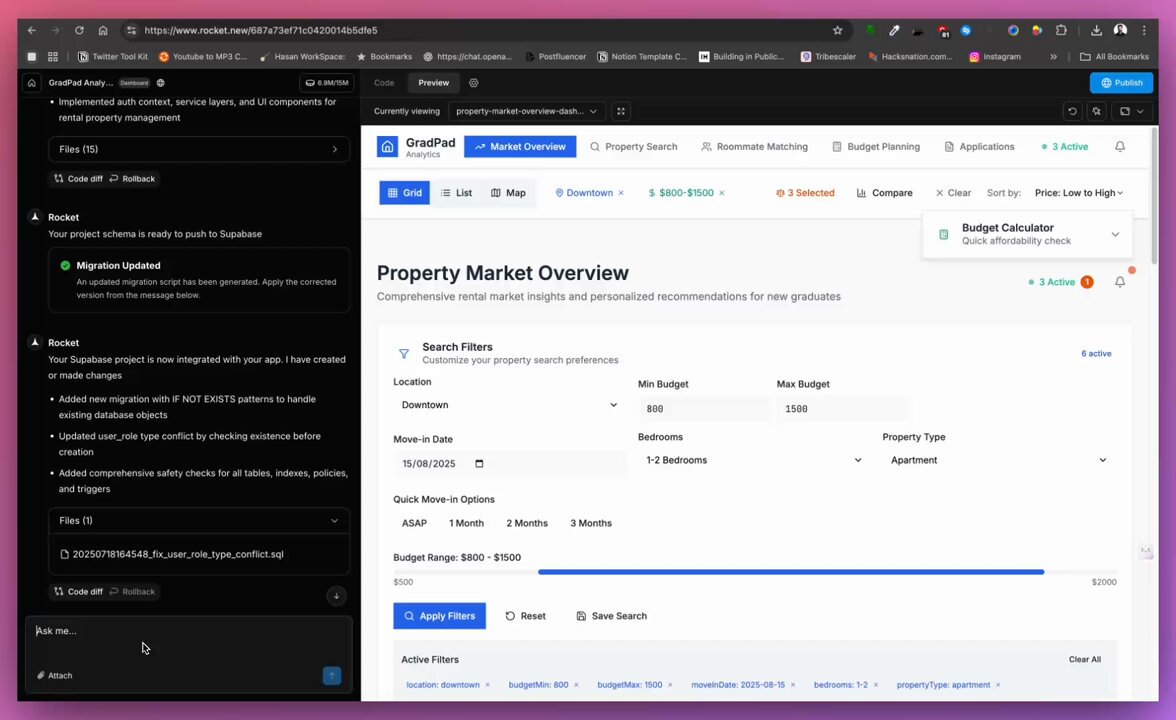Remove the $800-$1500 filter chip

[x=722, y=193]
